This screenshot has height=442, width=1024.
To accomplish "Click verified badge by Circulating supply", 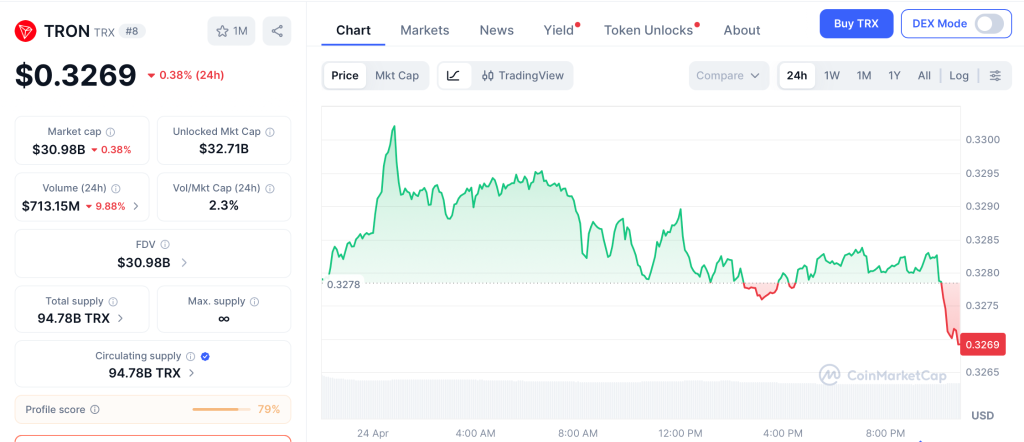I will coord(205,356).
